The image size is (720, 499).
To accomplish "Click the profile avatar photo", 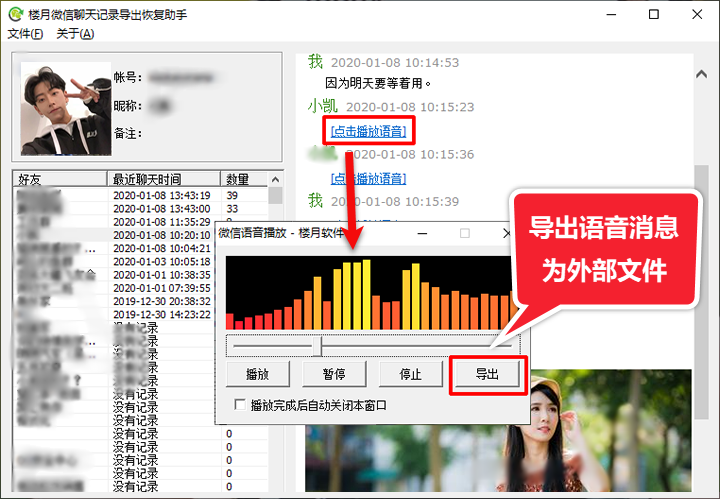I will [x=66, y=108].
